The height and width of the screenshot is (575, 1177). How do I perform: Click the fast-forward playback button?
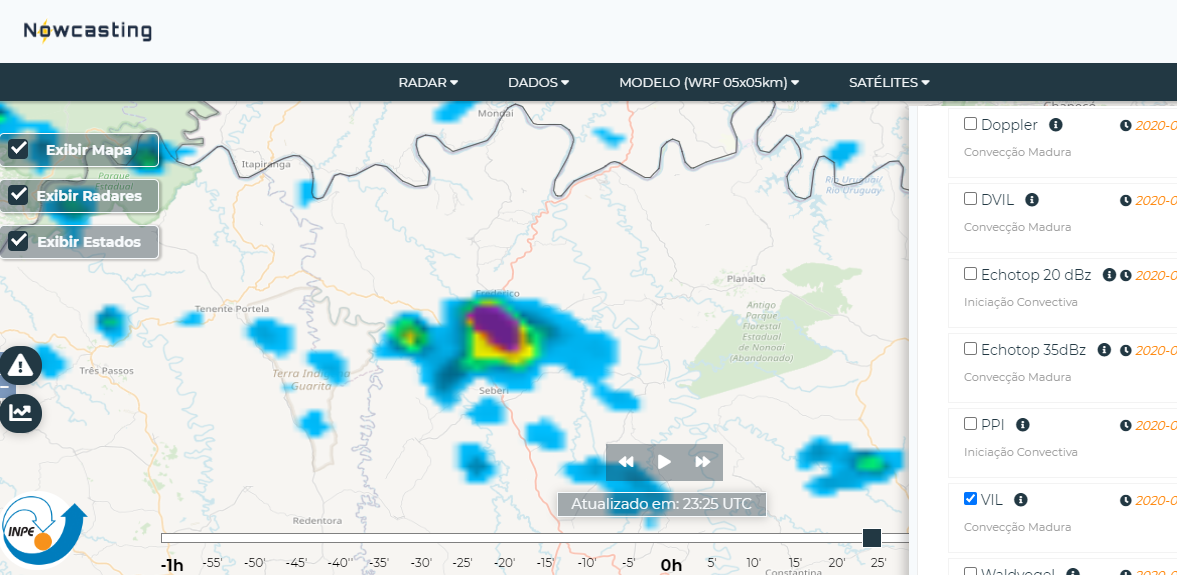pyautogui.click(x=702, y=462)
